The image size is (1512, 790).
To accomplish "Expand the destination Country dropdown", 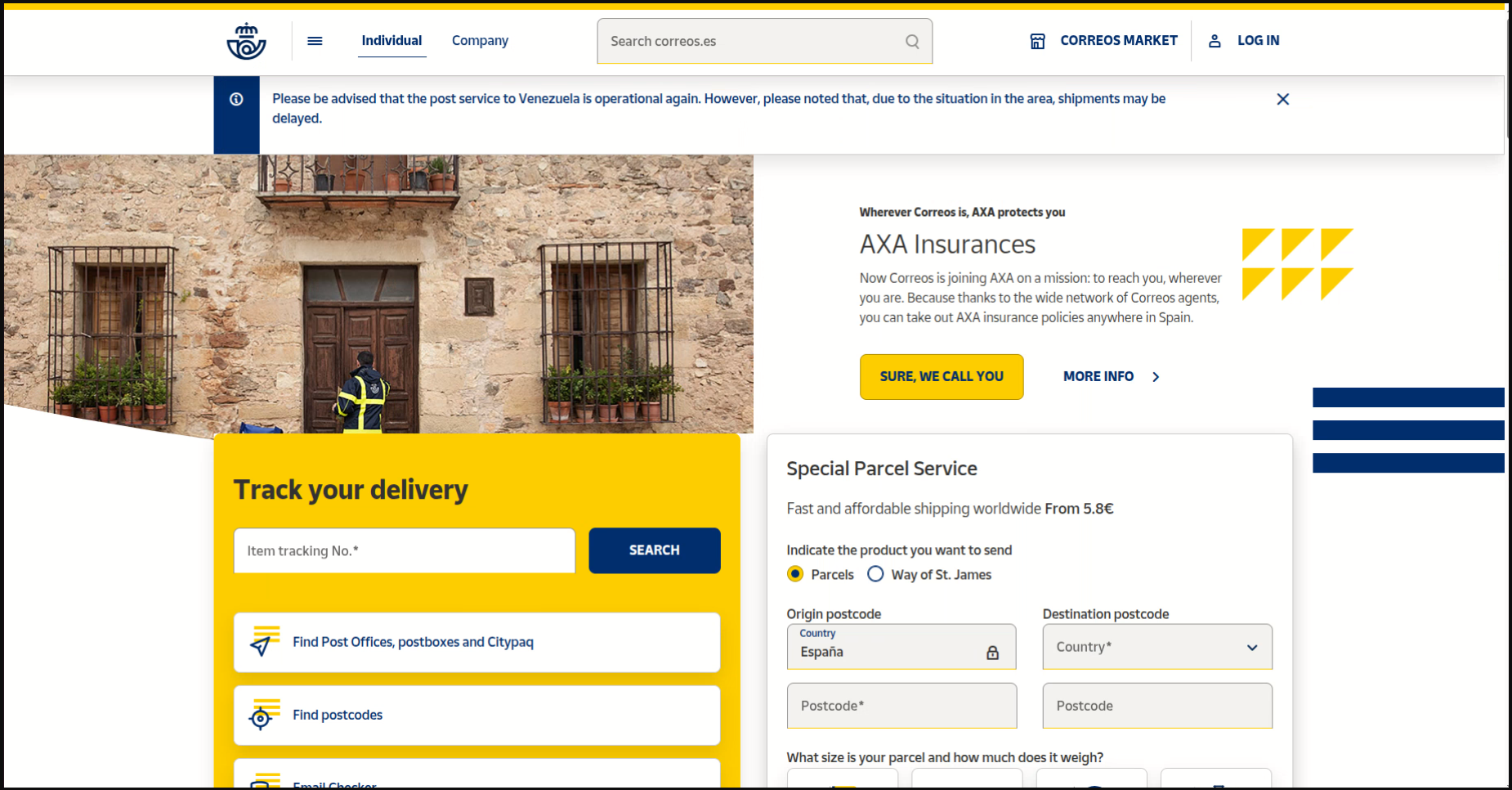I will click(x=1157, y=647).
